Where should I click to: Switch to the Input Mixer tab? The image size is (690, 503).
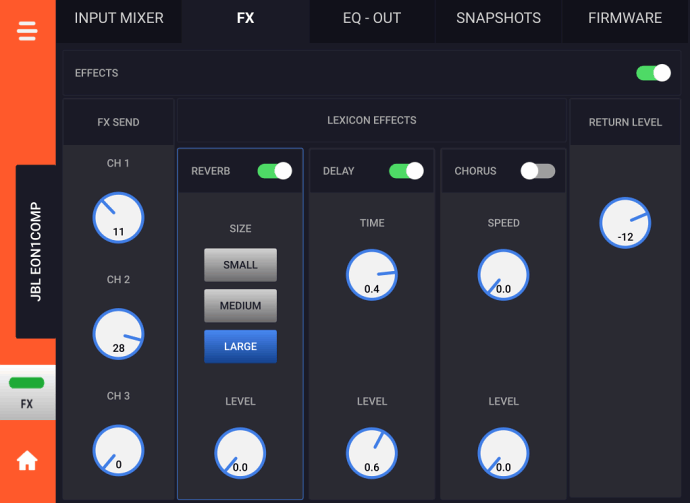click(x=119, y=18)
